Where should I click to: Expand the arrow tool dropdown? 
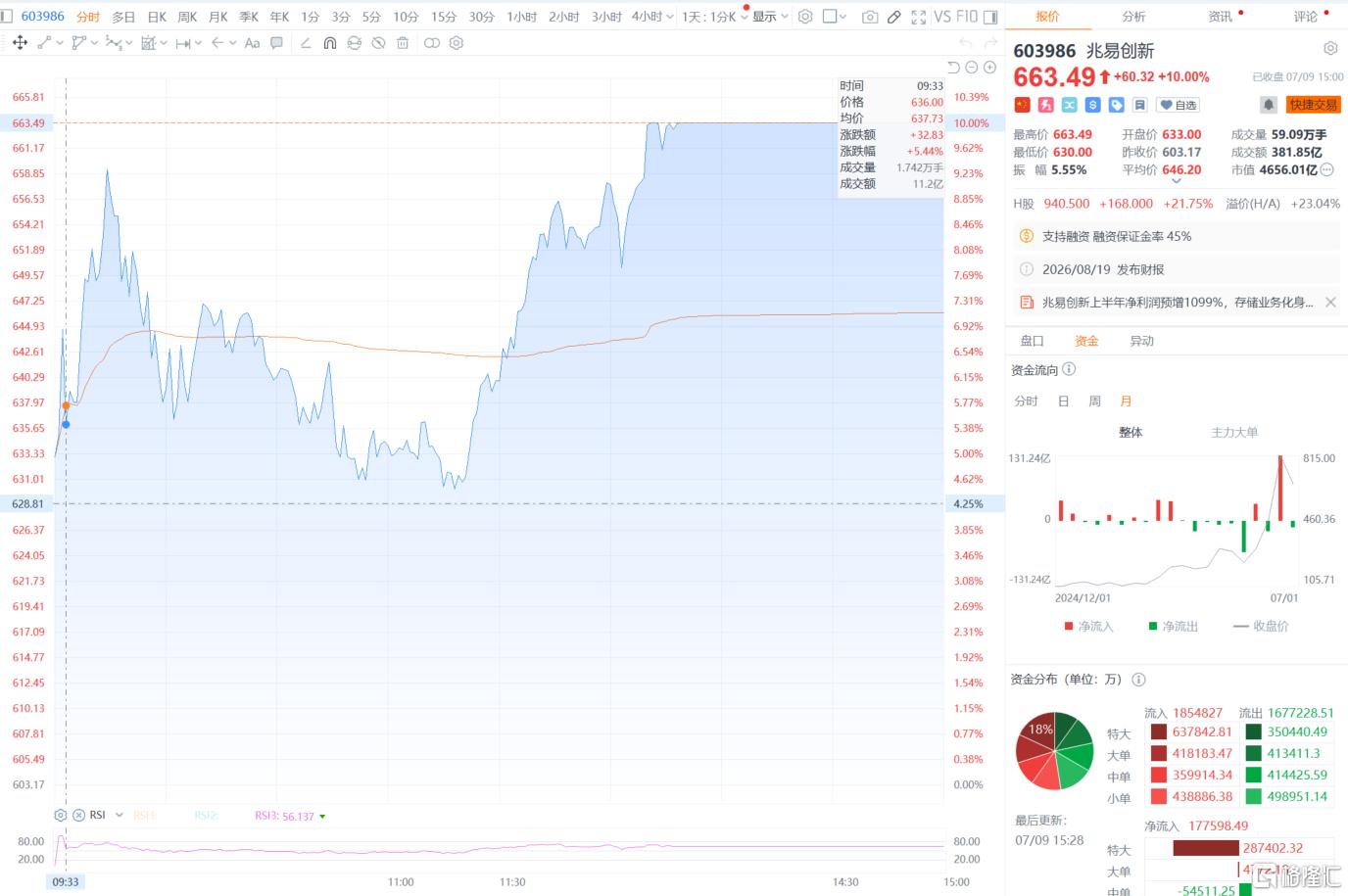coord(232,43)
